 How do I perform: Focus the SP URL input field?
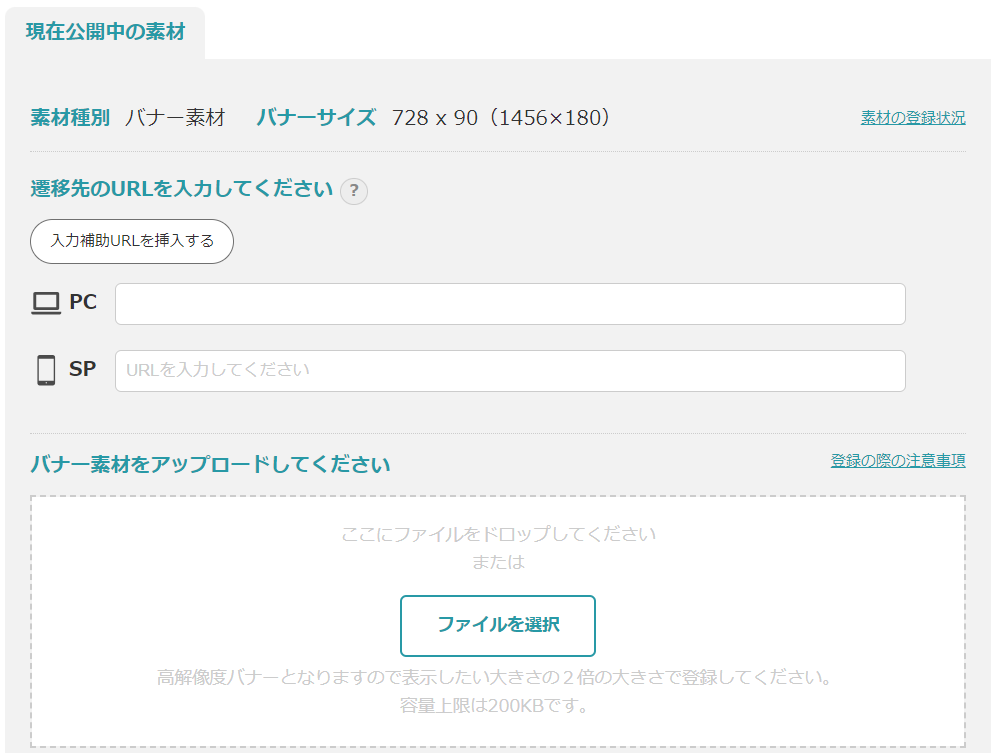point(510,370)
